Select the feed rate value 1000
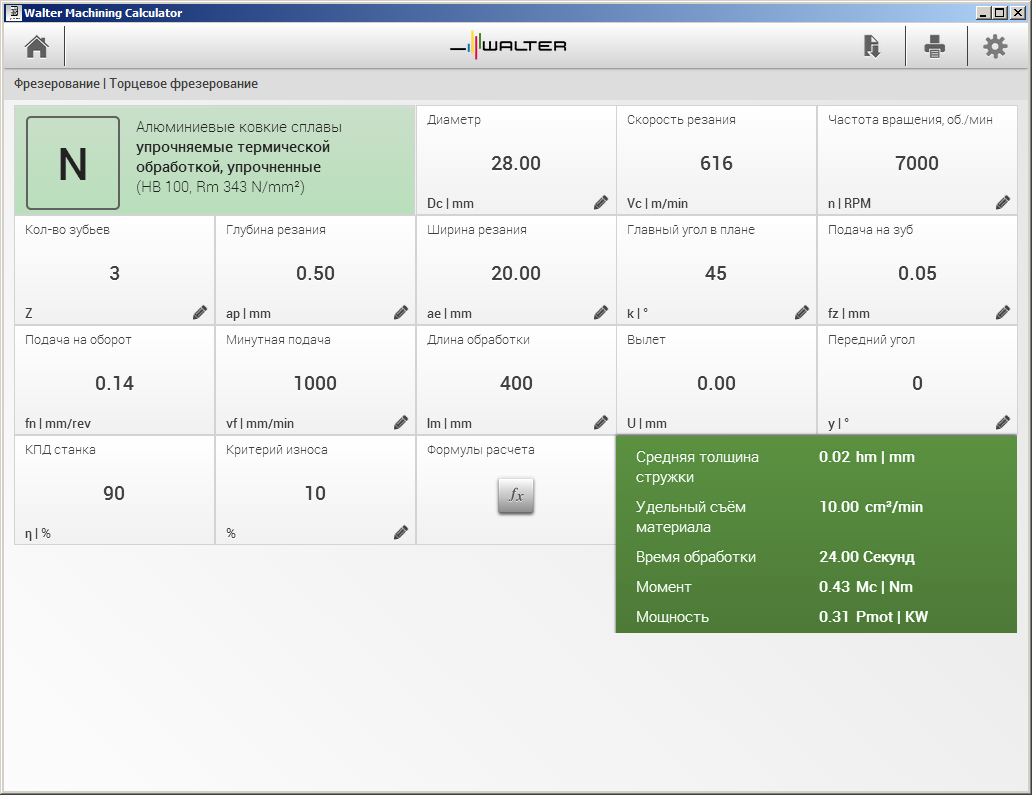1032x795 pixels. [315, 383]
